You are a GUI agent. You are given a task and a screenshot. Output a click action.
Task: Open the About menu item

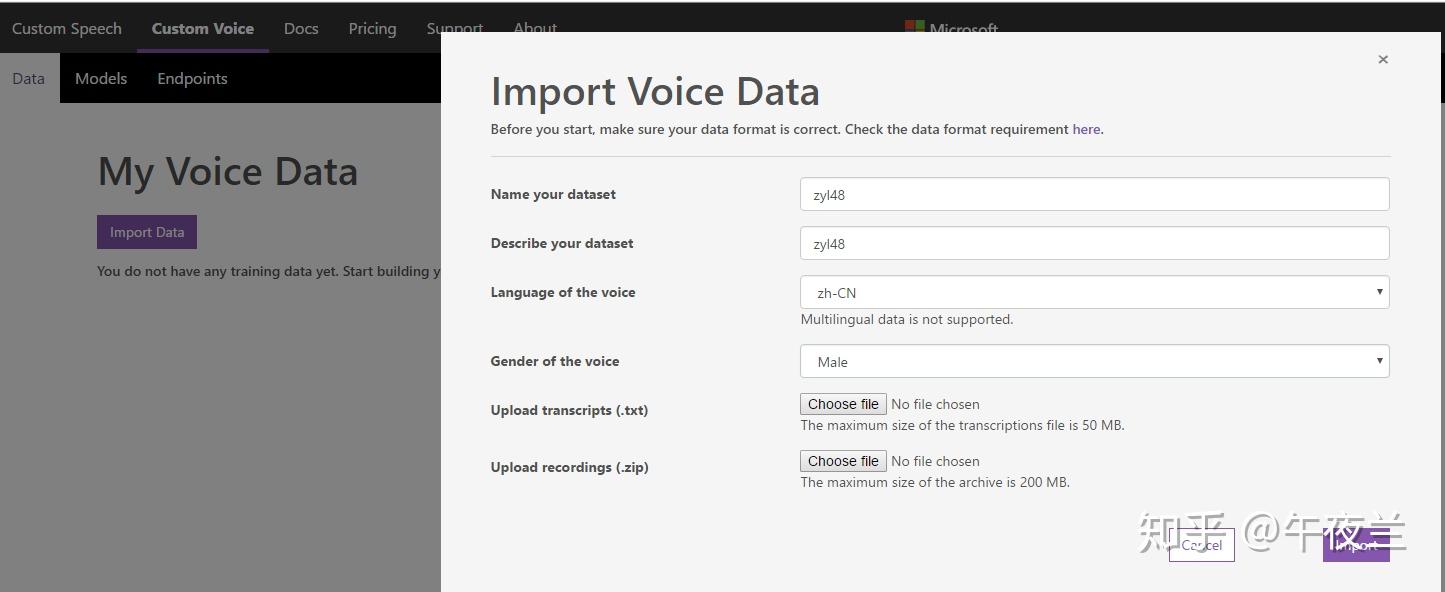(535, 27)
